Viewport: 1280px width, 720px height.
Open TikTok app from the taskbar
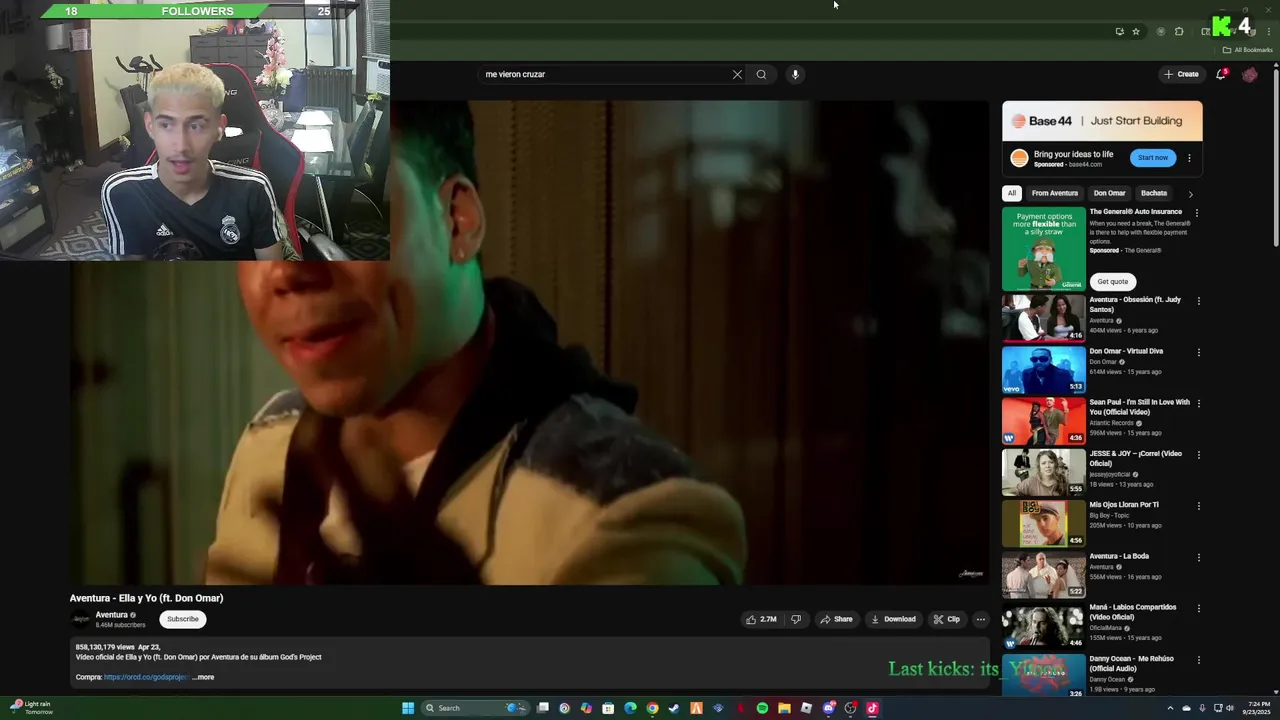point(872,708)
